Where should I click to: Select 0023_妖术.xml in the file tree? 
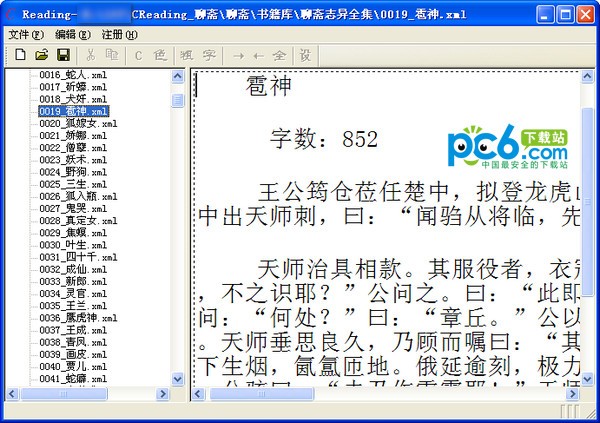point(73,160)
